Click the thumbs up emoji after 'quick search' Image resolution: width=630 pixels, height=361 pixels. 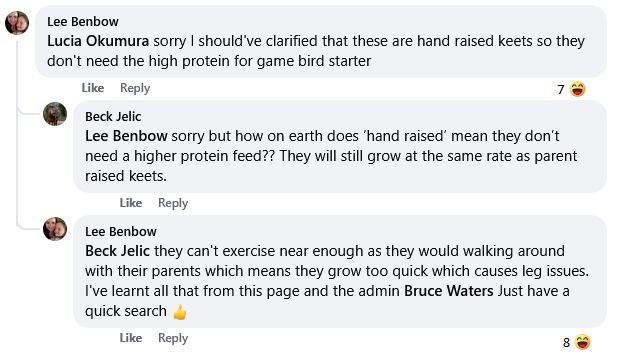pyautogui.click(x=180, y=312)
